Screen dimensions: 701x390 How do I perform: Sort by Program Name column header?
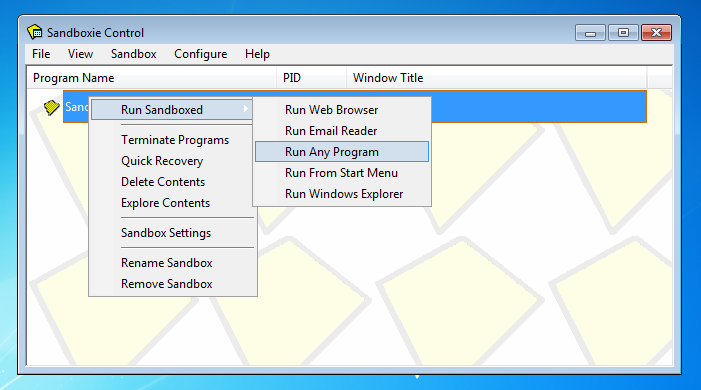[x=152, y=78]
